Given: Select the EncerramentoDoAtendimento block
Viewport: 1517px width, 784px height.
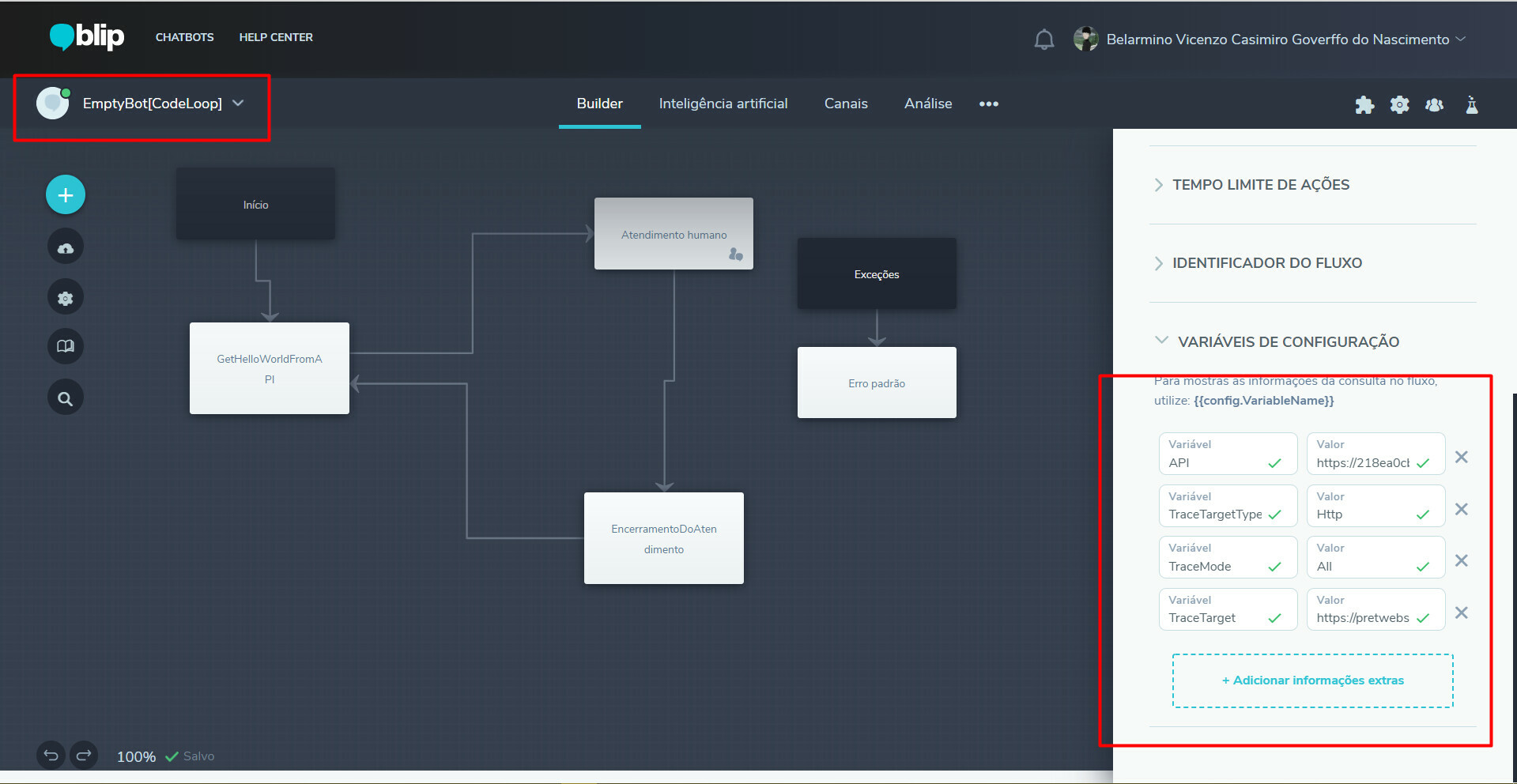Looking at the screenshot, I should point(664,538).
